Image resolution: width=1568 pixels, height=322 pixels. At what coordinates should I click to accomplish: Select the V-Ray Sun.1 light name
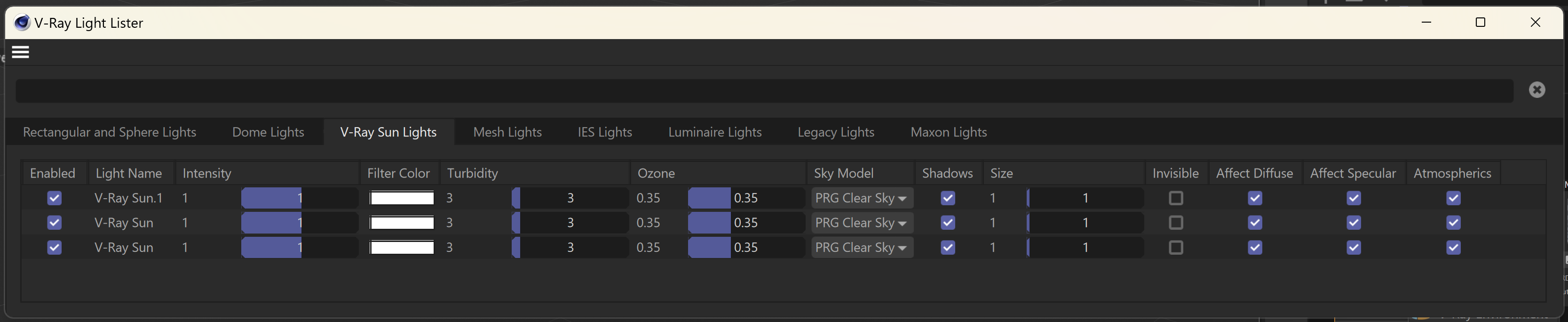tap(128, 198)
